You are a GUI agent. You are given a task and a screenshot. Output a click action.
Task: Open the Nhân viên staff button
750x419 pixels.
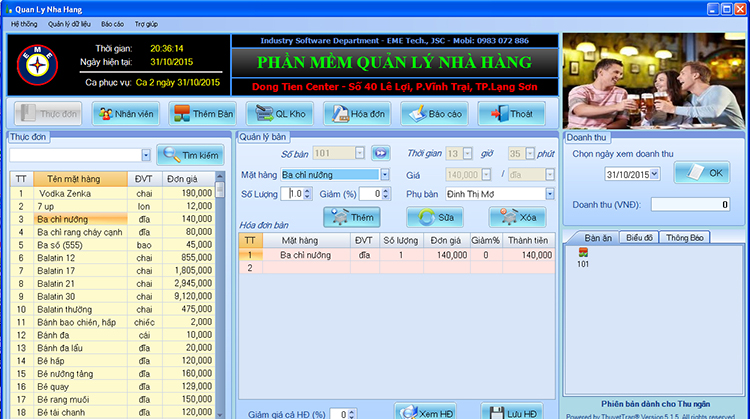[126, 114]
